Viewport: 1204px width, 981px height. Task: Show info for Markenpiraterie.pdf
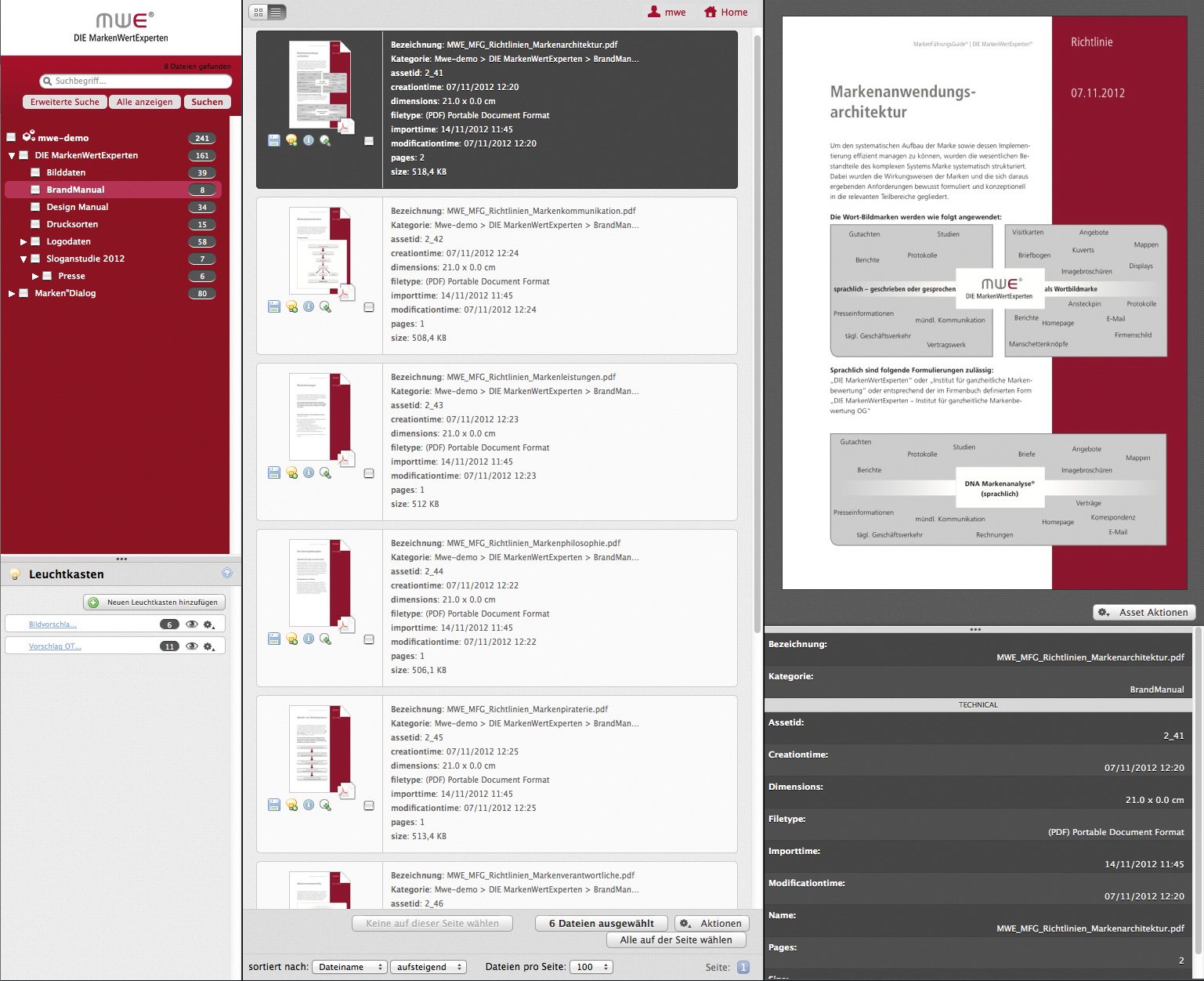point(309,805)
